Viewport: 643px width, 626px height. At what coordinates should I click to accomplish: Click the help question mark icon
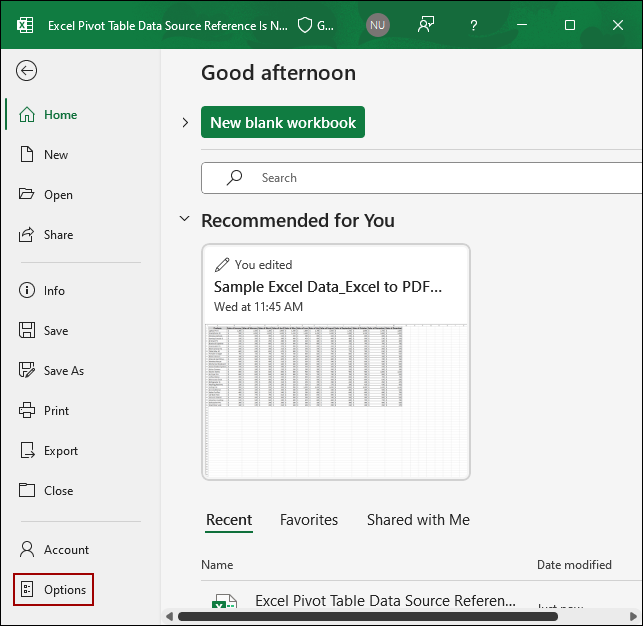(x=474, y=25)
